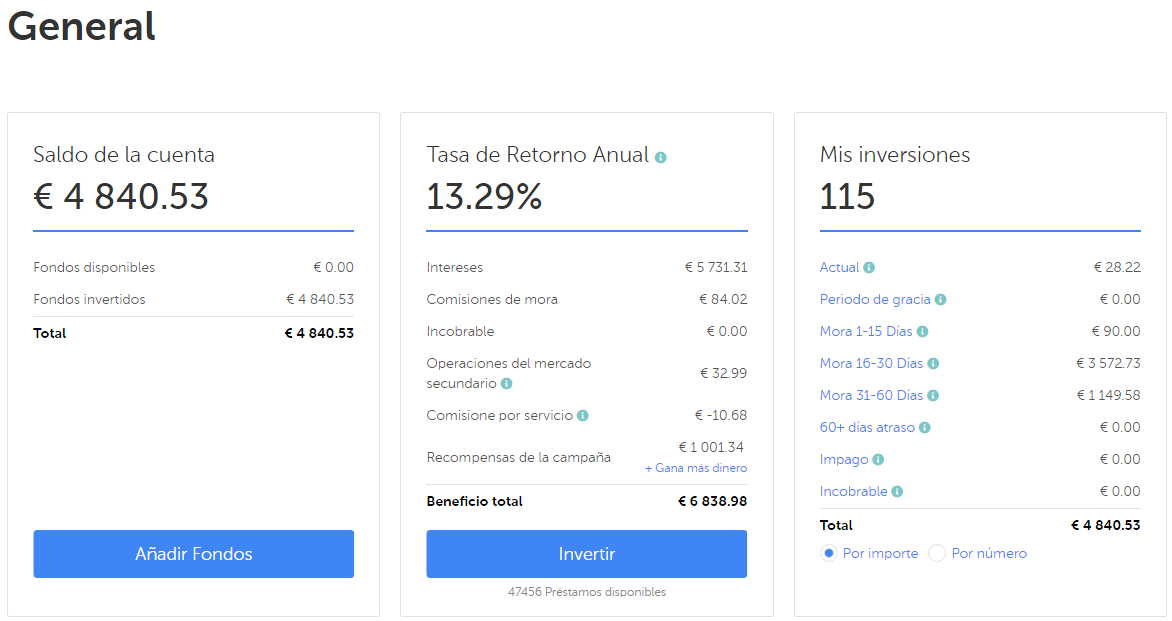Select the Por número radio option
The height and width of the screenshot is (621, 1172).
pyautogui.click(x=937, y=554)
